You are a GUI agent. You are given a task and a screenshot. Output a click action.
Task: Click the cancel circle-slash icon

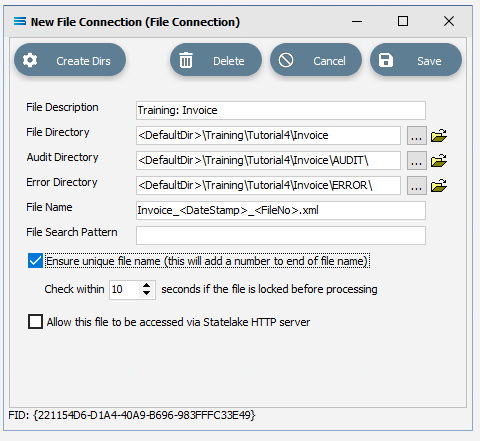point(286,60)
